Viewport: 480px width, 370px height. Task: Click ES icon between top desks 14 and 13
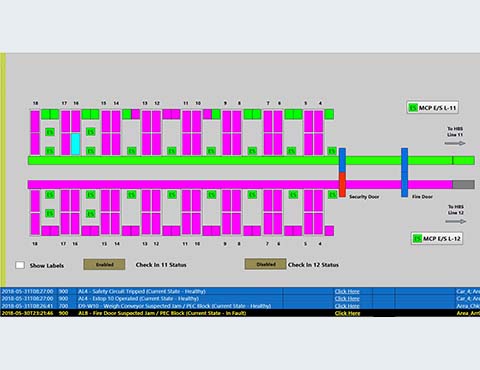132,151
